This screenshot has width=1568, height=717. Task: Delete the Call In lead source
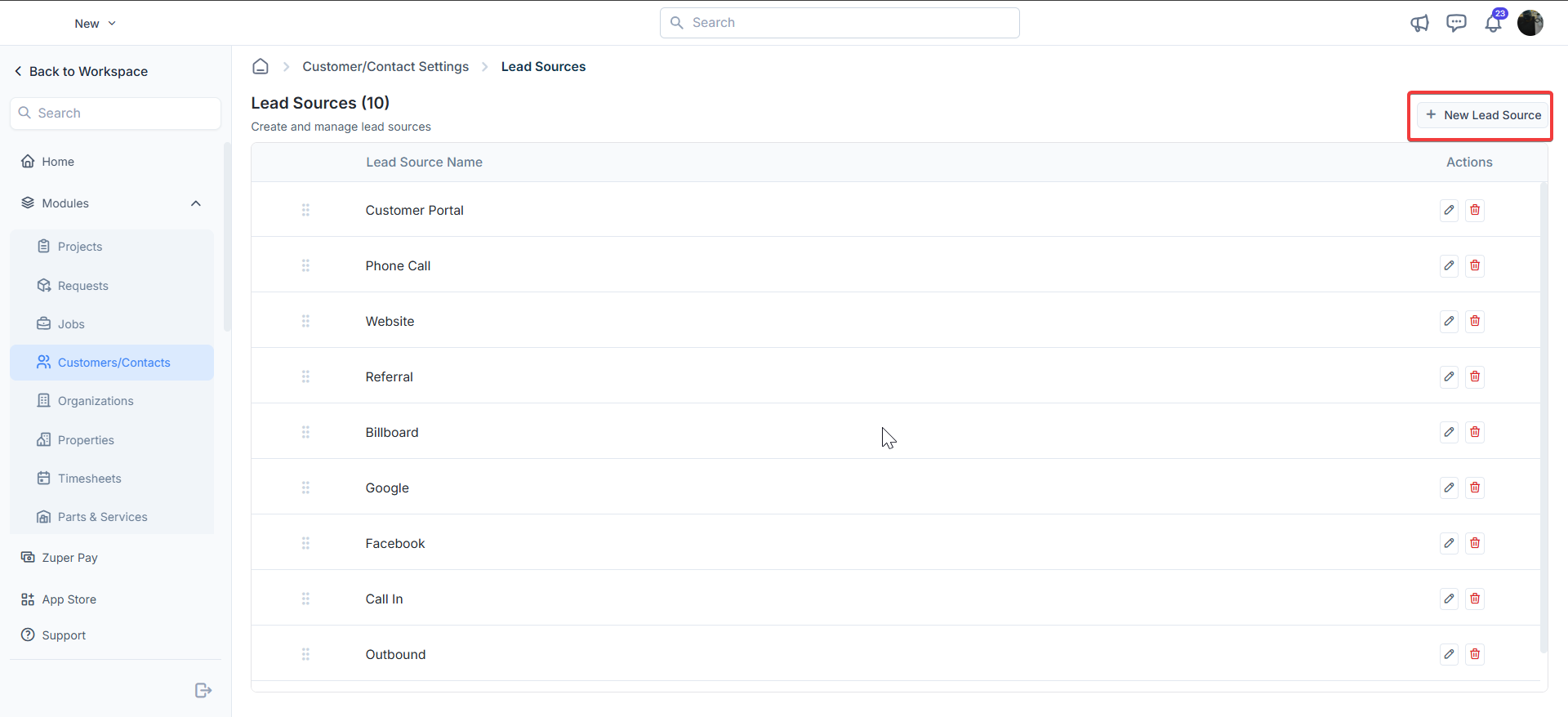[1475, 599]
